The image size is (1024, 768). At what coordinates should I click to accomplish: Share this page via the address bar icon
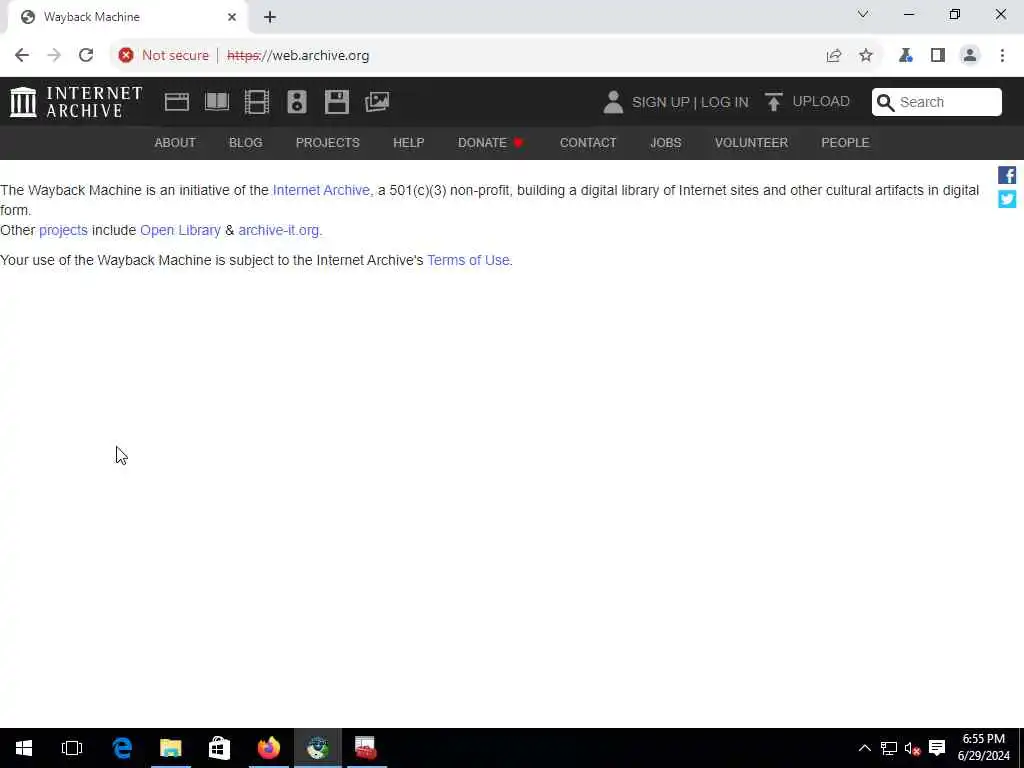[833, 56]
